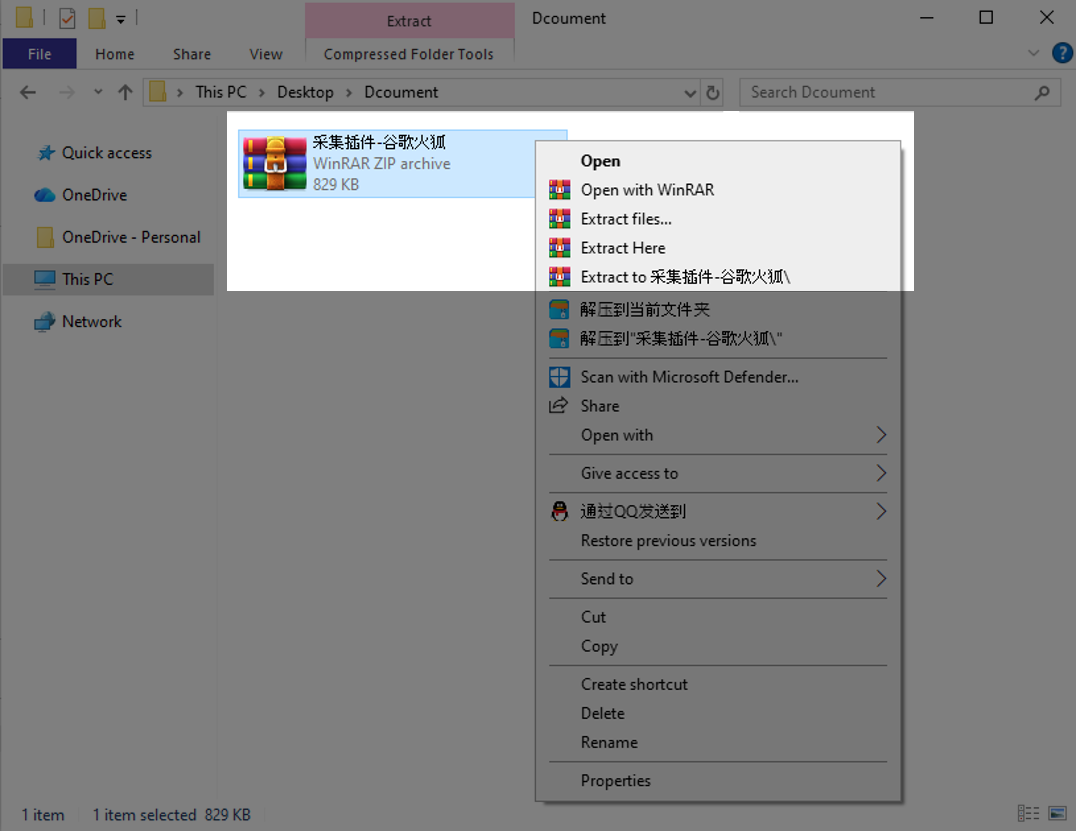
Task: Open the address bar history dropdown
Action: coord(690,92)
